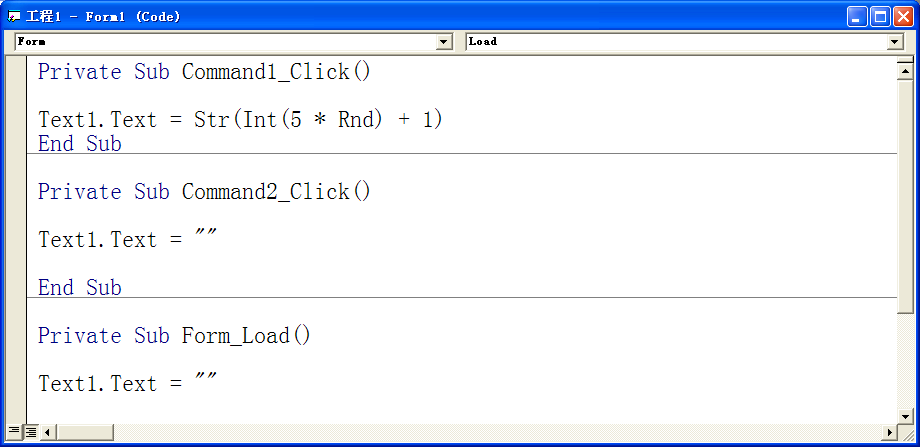
Task: Open the code window's system menu icon
Action: coord(14,16)
